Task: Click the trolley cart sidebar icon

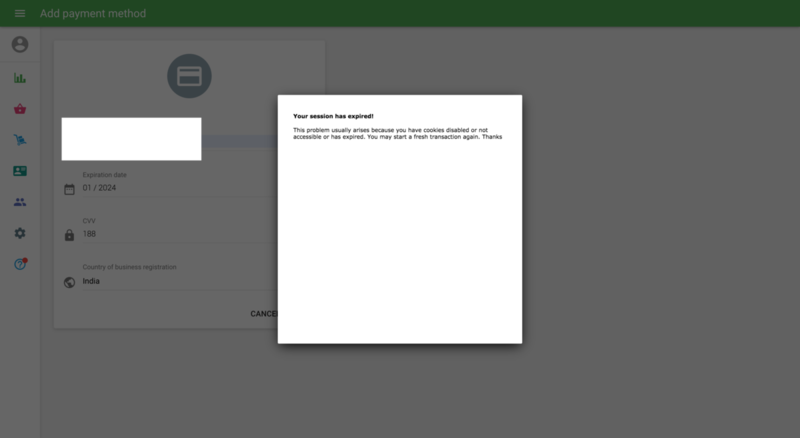Action: tap(19, 140)
